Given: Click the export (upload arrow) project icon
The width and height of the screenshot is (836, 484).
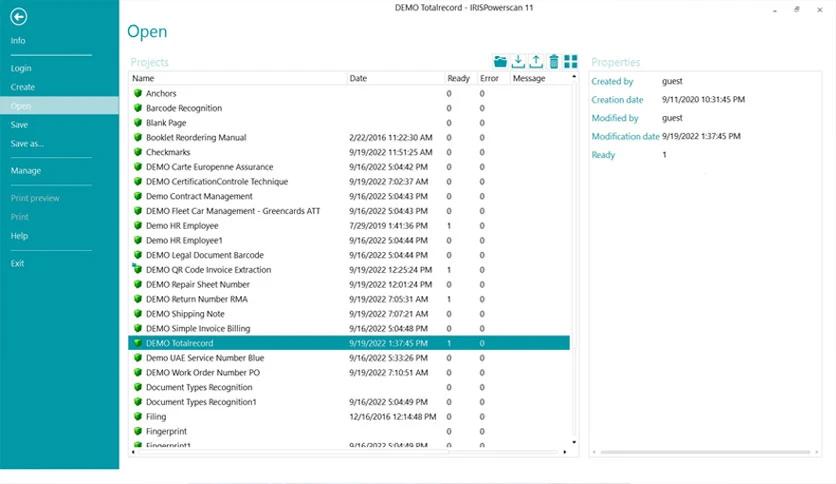Looking at the screenshot, I should coord(536,62).
